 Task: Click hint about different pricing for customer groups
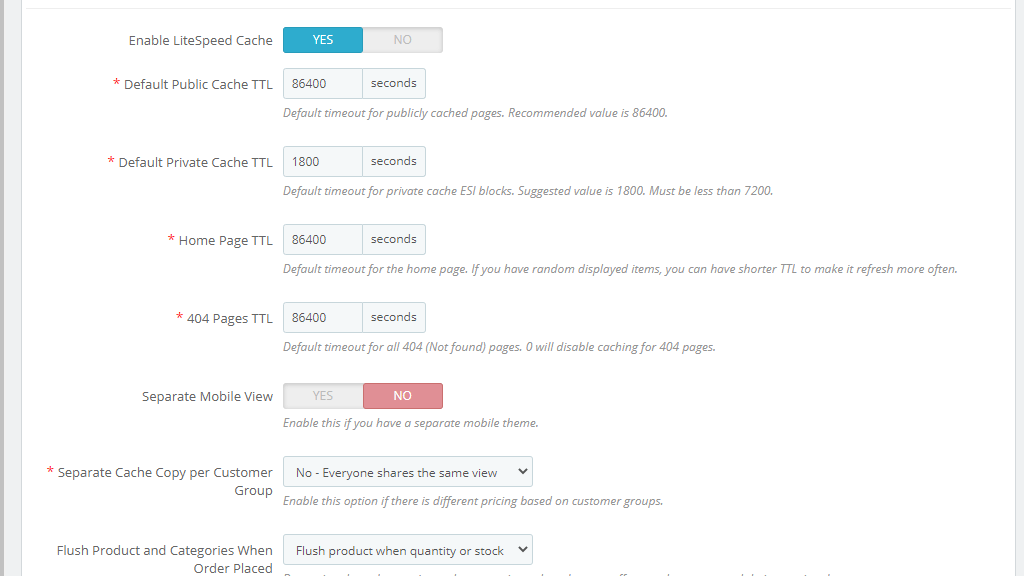(473, 501)
